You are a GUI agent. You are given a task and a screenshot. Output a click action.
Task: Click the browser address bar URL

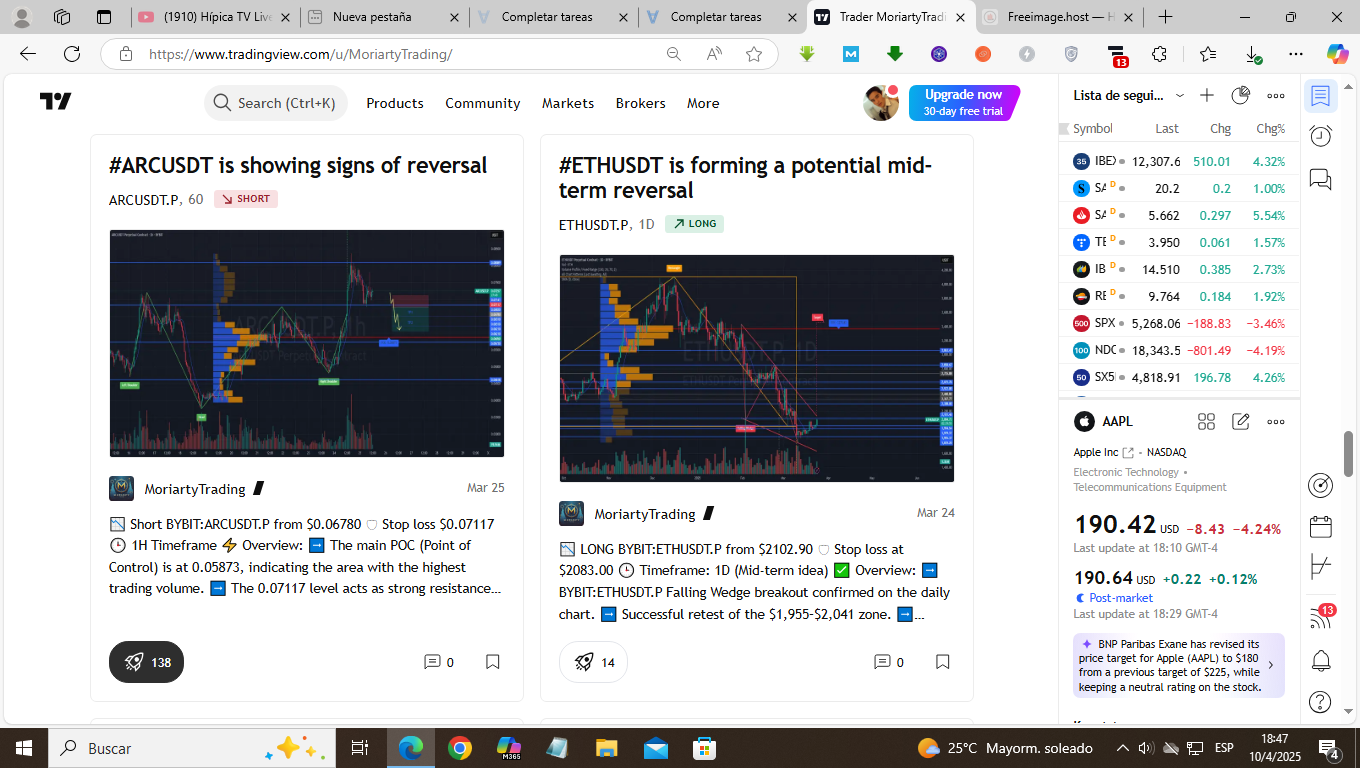300,54
